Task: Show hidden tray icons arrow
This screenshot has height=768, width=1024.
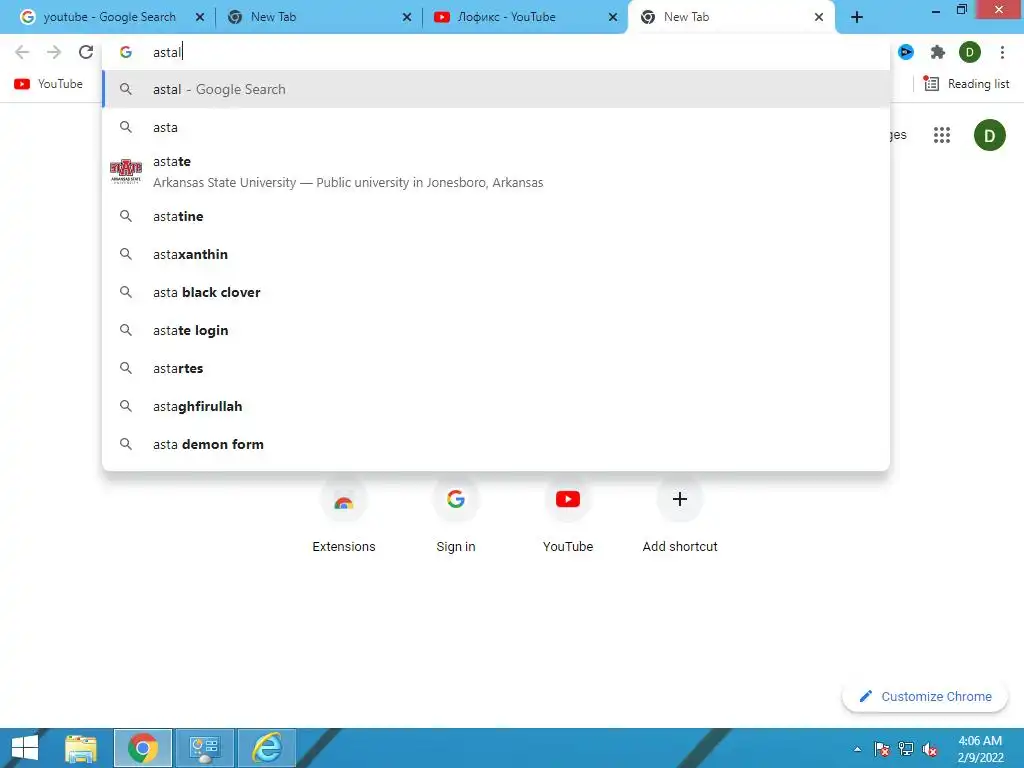Action: point(857,749)
